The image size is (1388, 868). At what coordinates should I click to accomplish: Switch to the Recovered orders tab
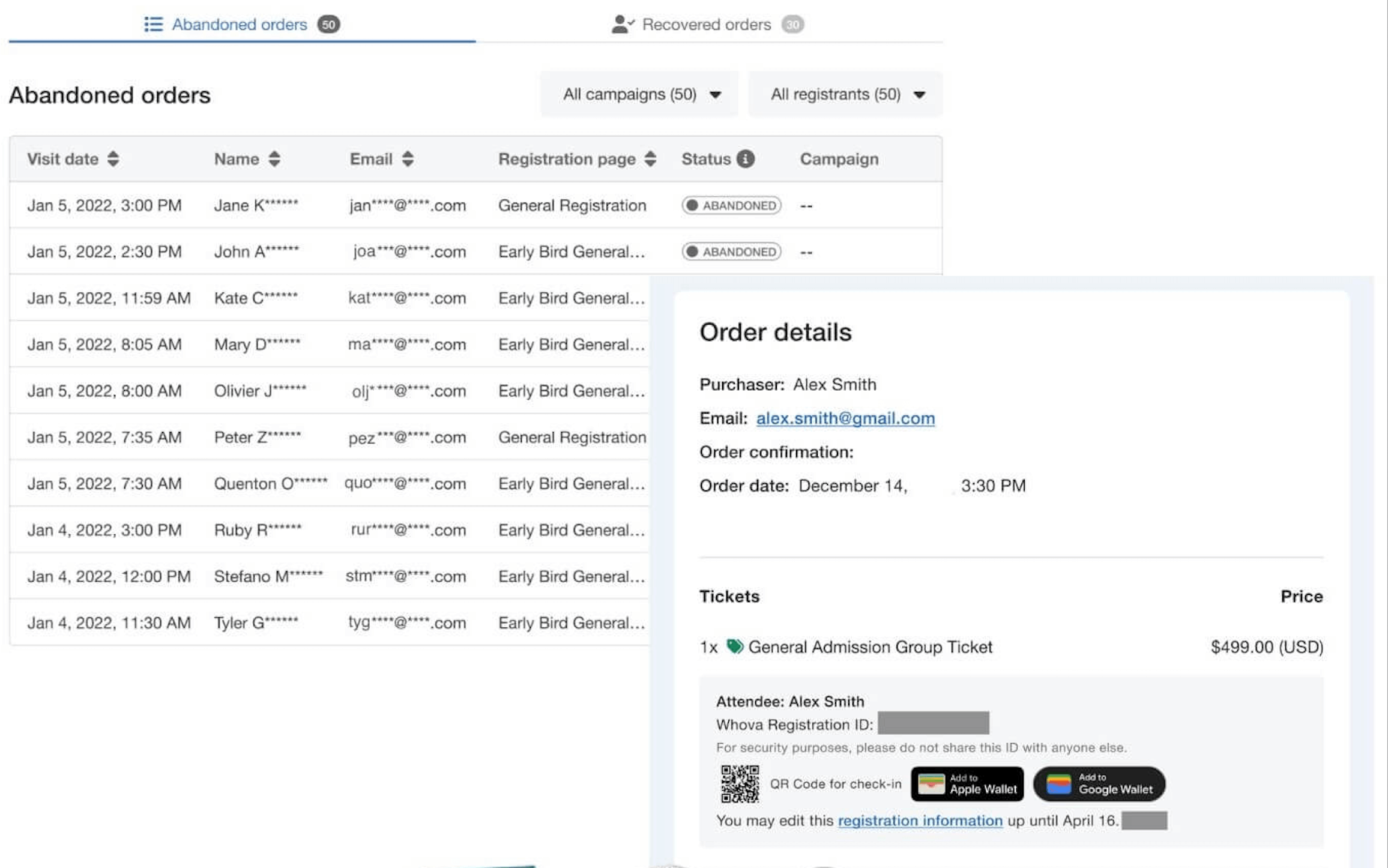(x=706, y=24)
